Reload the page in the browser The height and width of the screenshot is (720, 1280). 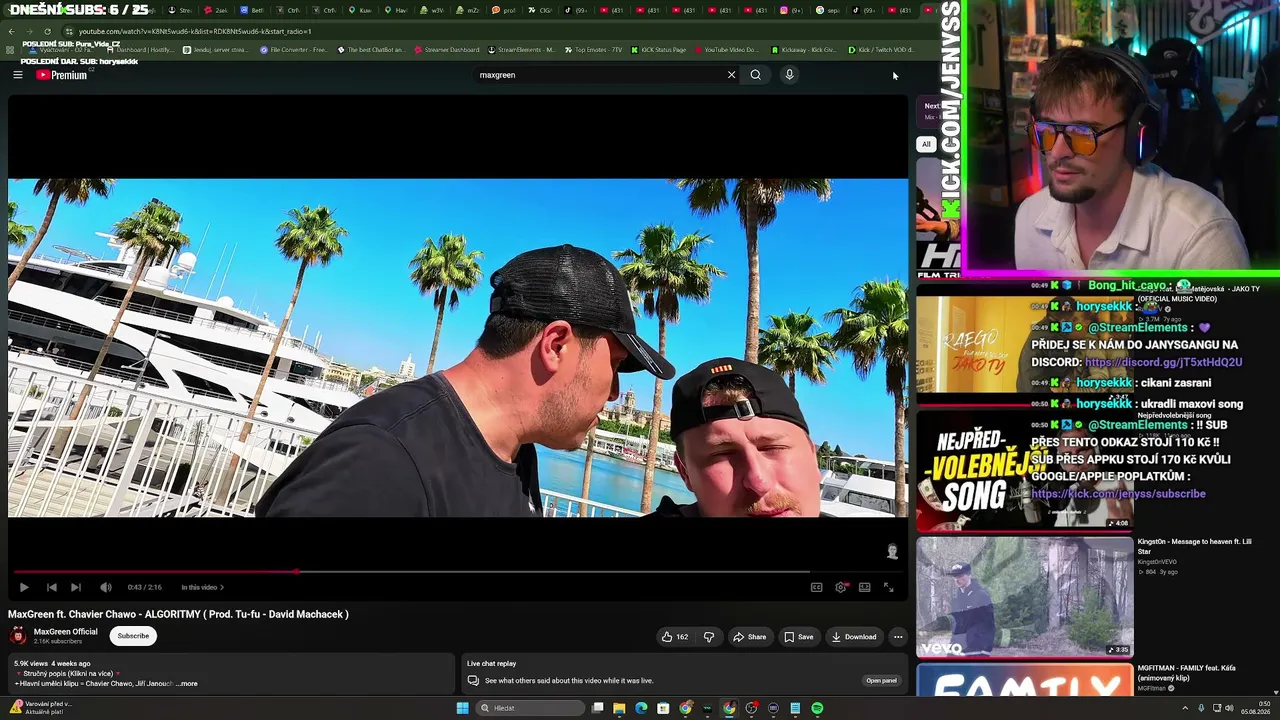pyautogui.click(x=47, y=31)
